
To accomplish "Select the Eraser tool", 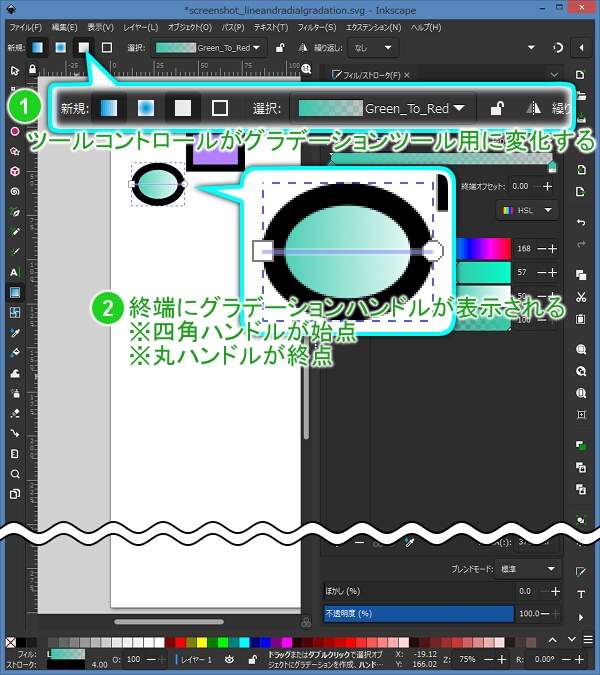I will (x=15, y=413).
